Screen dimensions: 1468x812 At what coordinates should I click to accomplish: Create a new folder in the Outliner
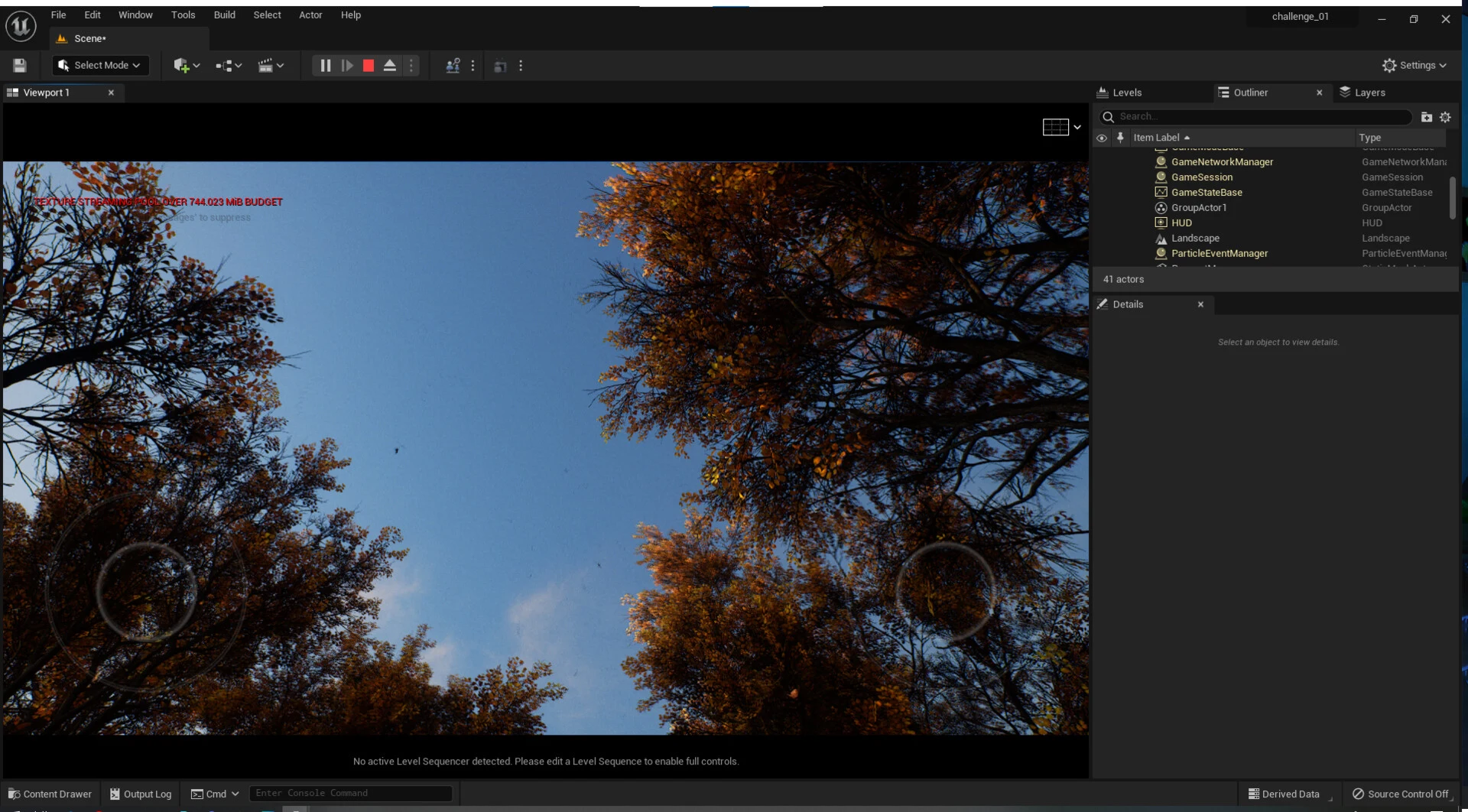click(x=1426, y=117)
